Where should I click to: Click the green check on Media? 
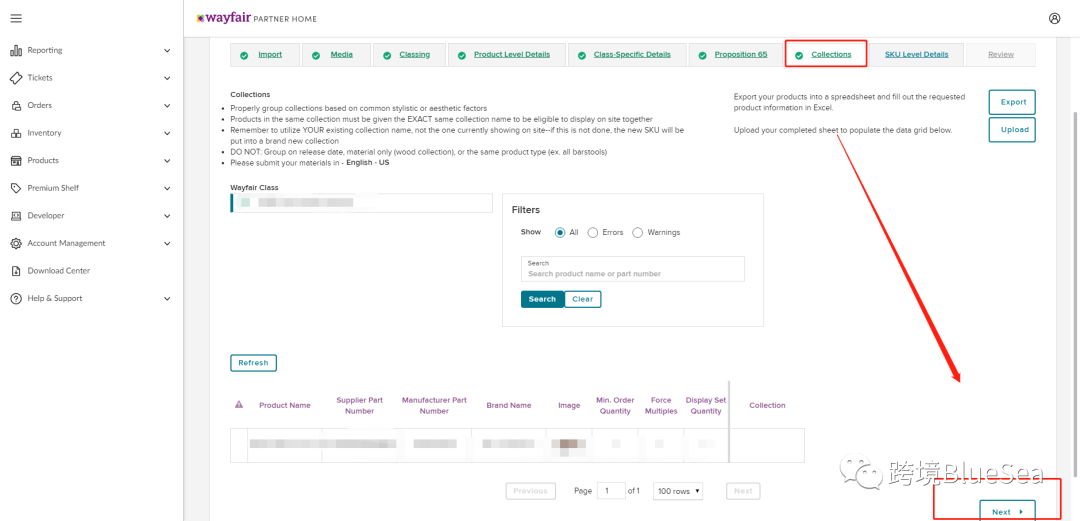pos(315,55)
